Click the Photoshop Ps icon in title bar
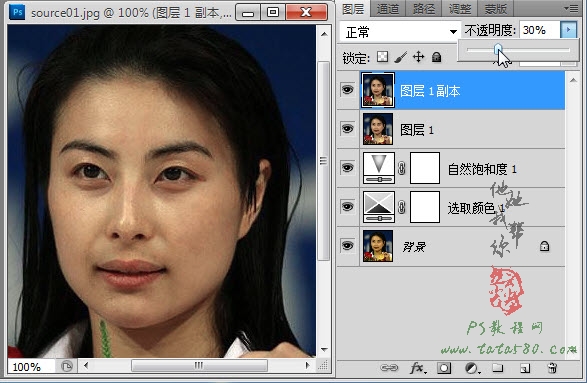The image size is (587, 383). (x=17, y=12)
